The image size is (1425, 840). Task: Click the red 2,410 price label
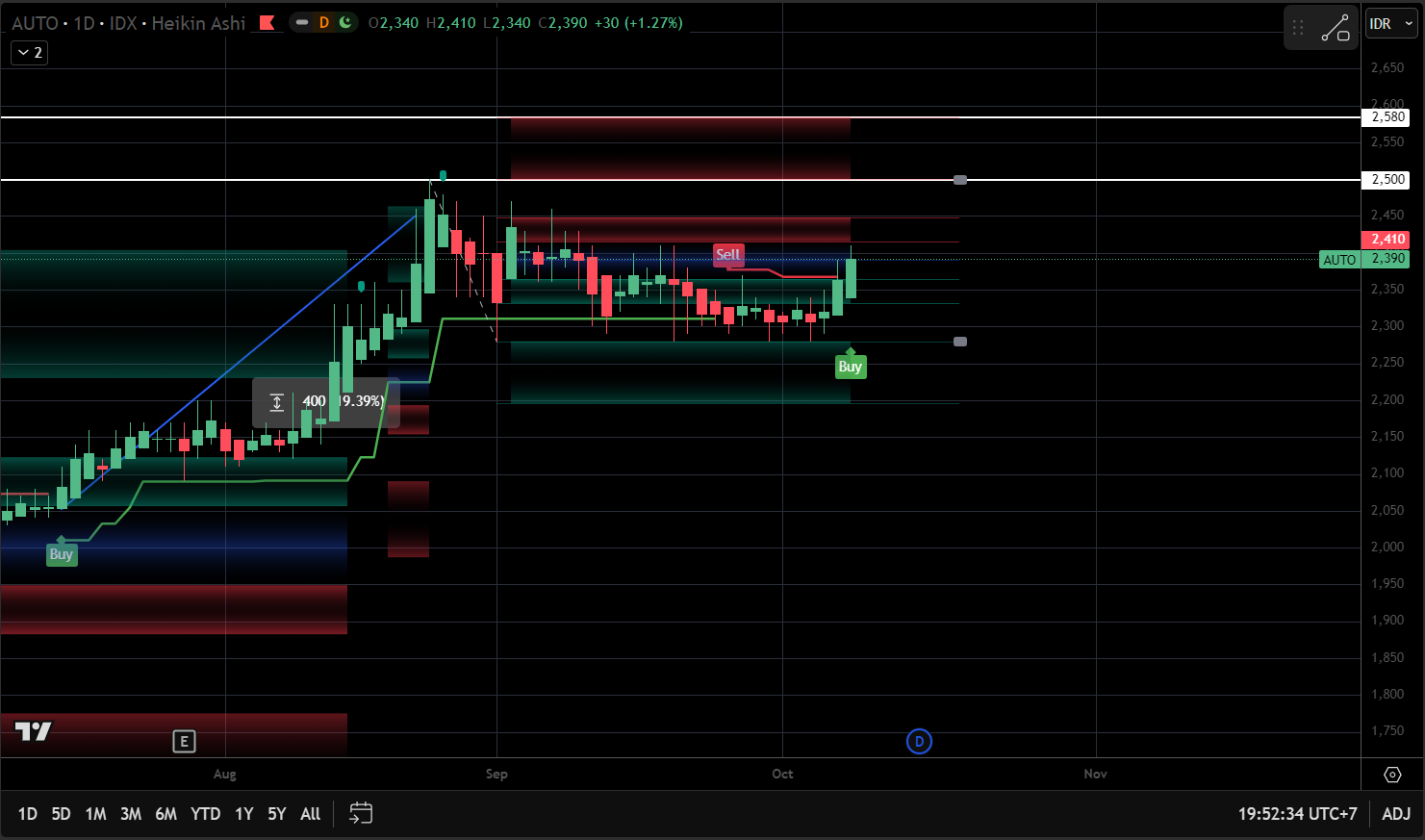point(1387,240)
